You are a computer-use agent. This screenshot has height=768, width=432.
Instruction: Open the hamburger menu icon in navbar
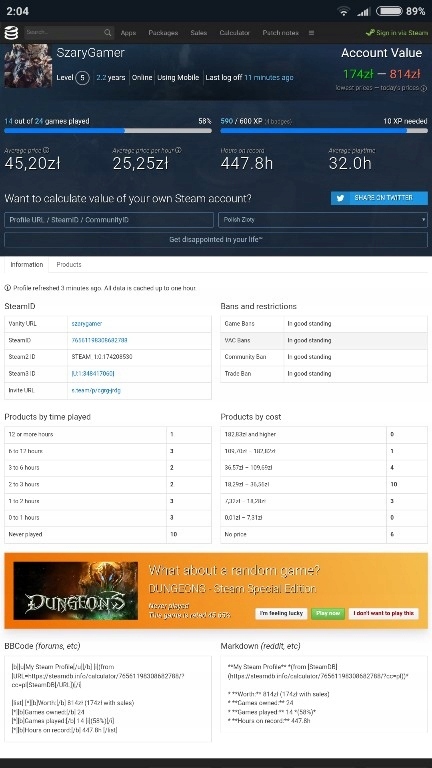(x=311, y=33)
